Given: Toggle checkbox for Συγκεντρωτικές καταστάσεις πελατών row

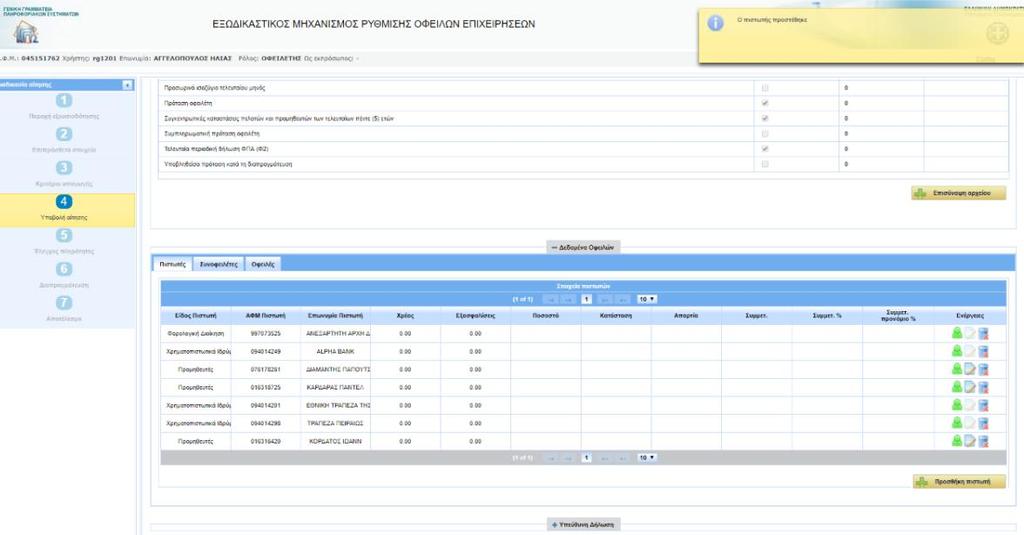Looking at the screenshot, I should click(765, 118).
